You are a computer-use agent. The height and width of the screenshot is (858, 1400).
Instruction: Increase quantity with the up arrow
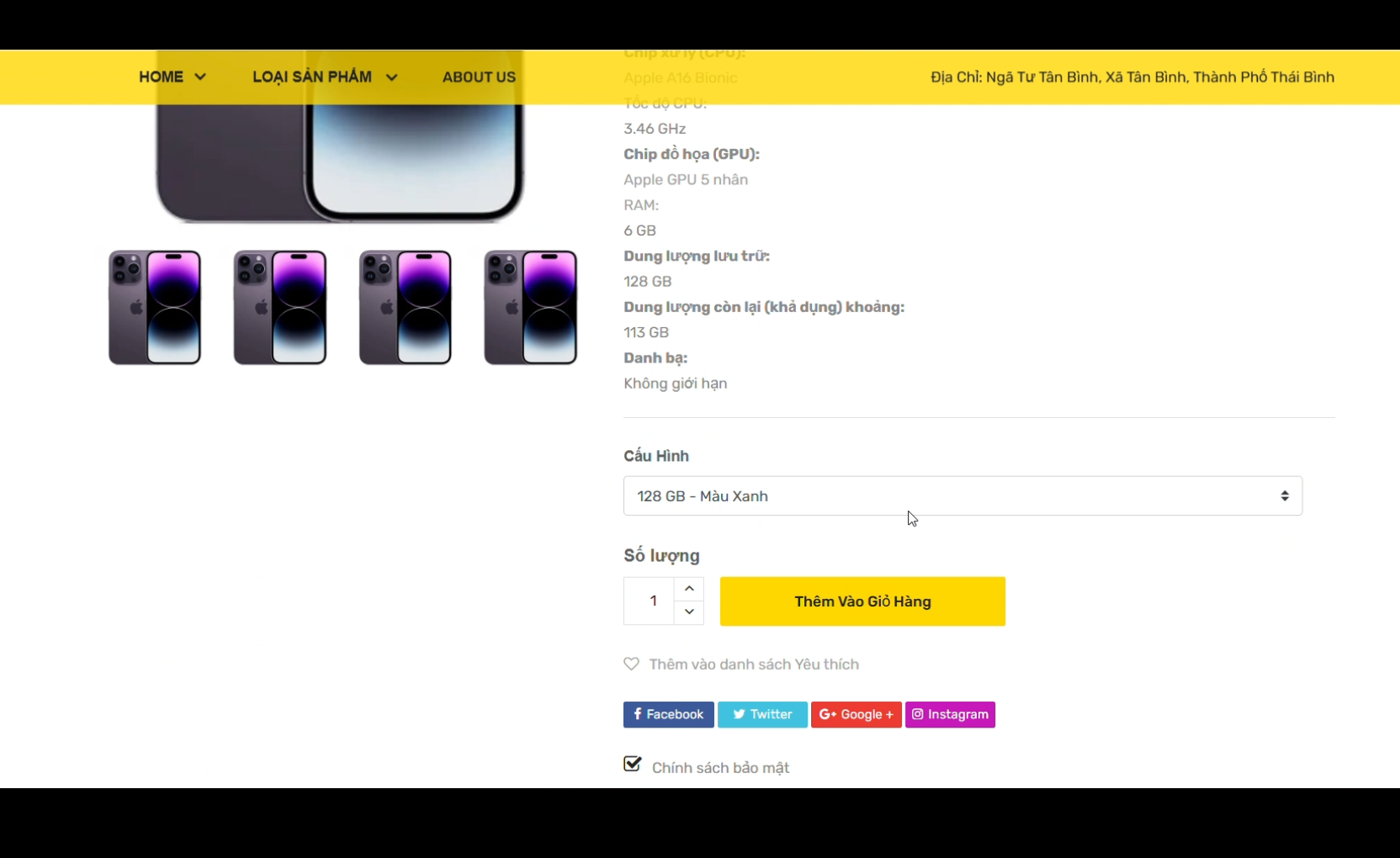689,588
